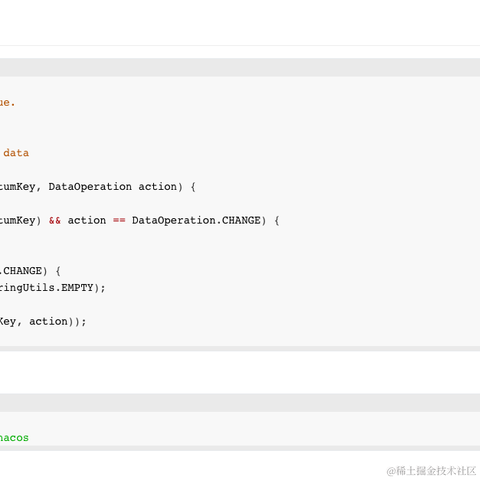480x480 pixels.
Task: Click the horizontal scrollbar under the first code block
Action: click(x=240, y=348)
